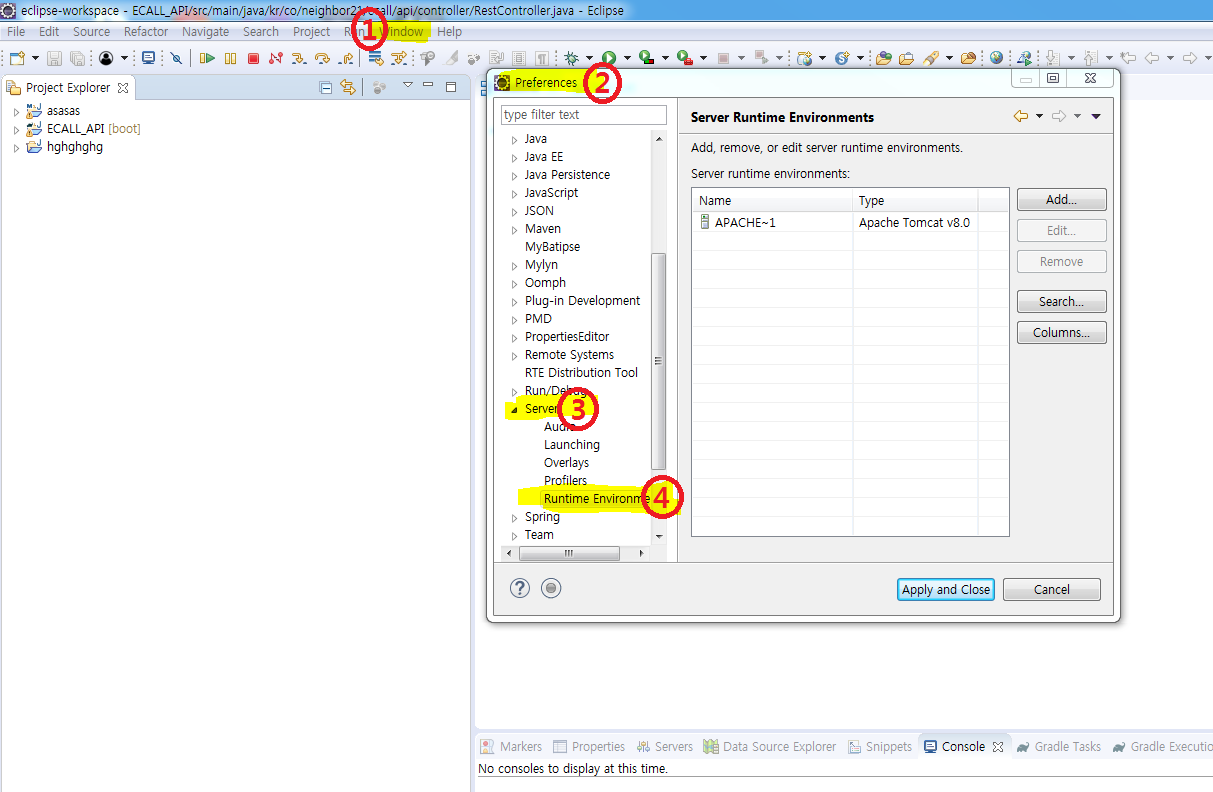Click the green Resume debug icon

(x=207, y=58)
